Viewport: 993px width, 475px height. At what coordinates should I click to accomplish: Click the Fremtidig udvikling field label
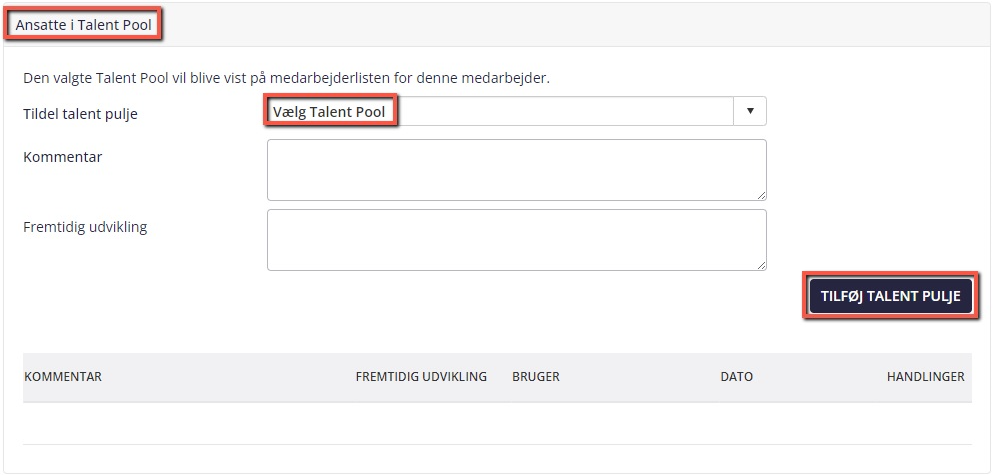pyautogui.click(x=85, y=227)
